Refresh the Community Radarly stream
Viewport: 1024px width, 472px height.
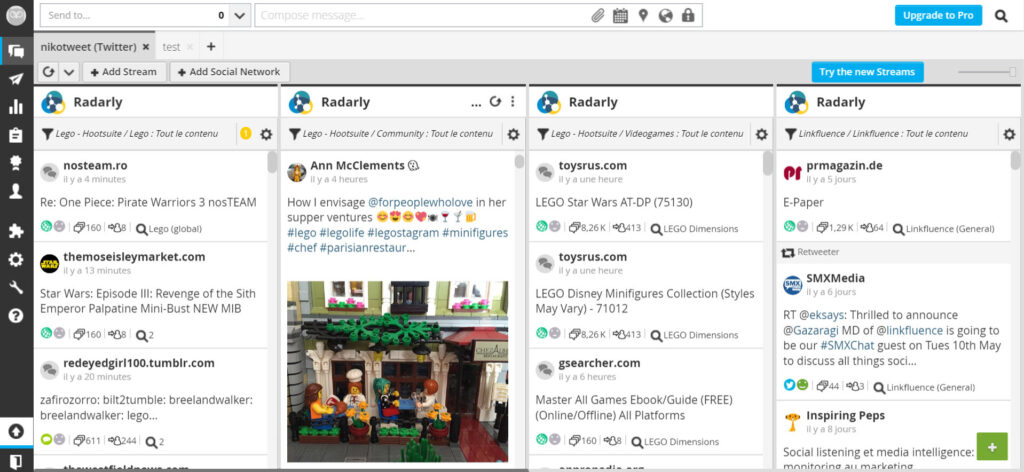click(x=495, y=102)
